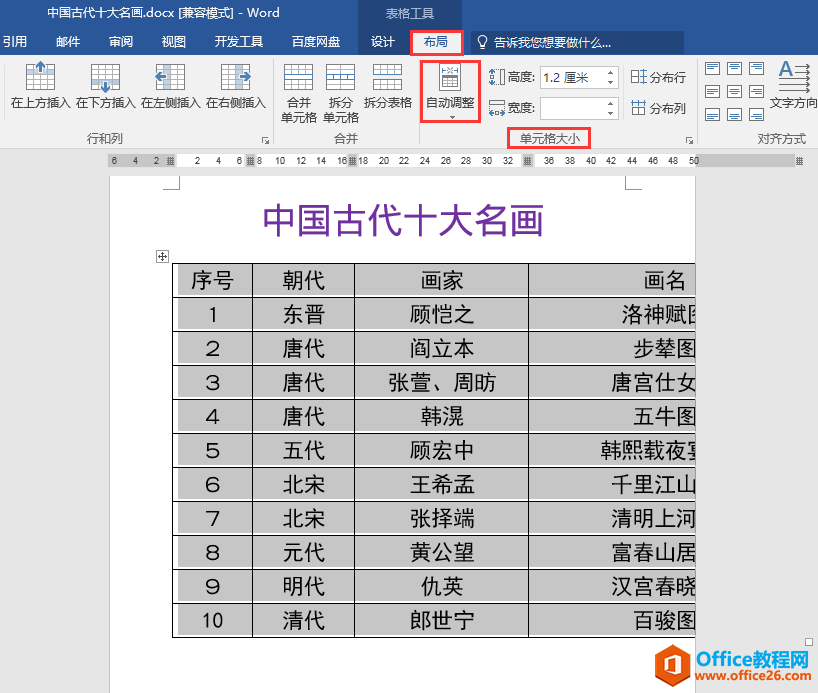818x693 pixels.
Task: Open the 百度网盘 tab
Action: [316, 42]
